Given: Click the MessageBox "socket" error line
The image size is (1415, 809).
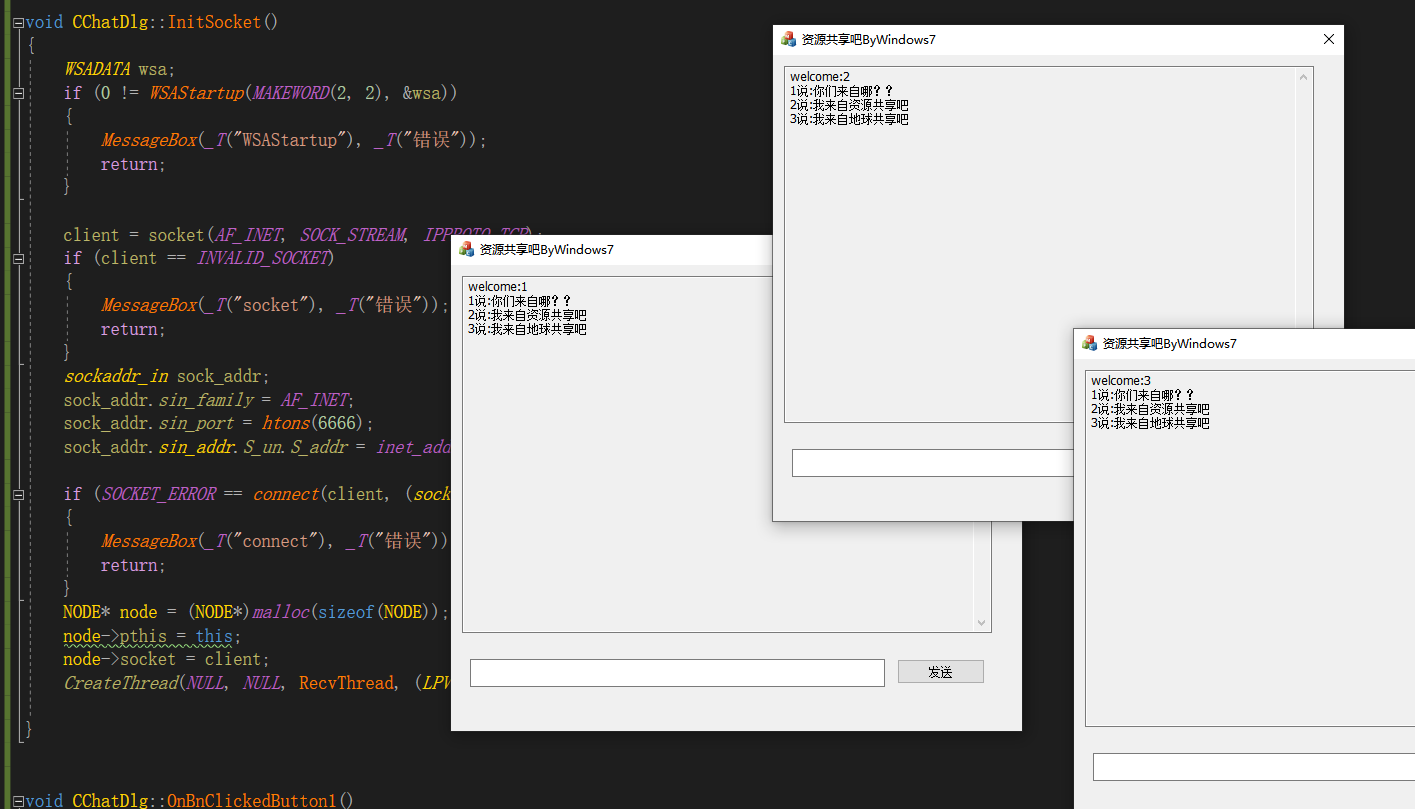Looking at the screenshot, I should tap(276, 305).
